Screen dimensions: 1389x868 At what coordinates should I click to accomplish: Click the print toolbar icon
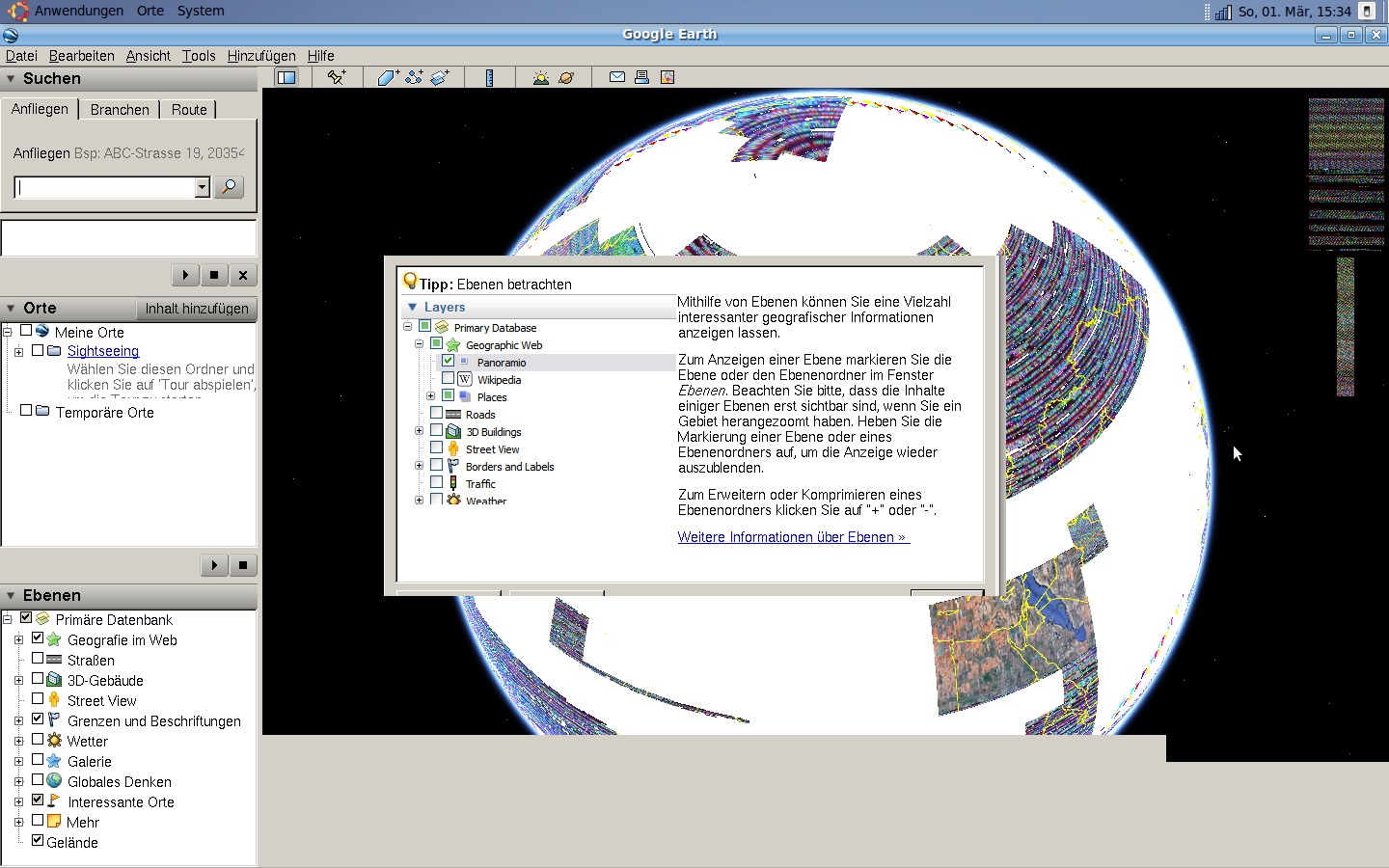[641, 77]
